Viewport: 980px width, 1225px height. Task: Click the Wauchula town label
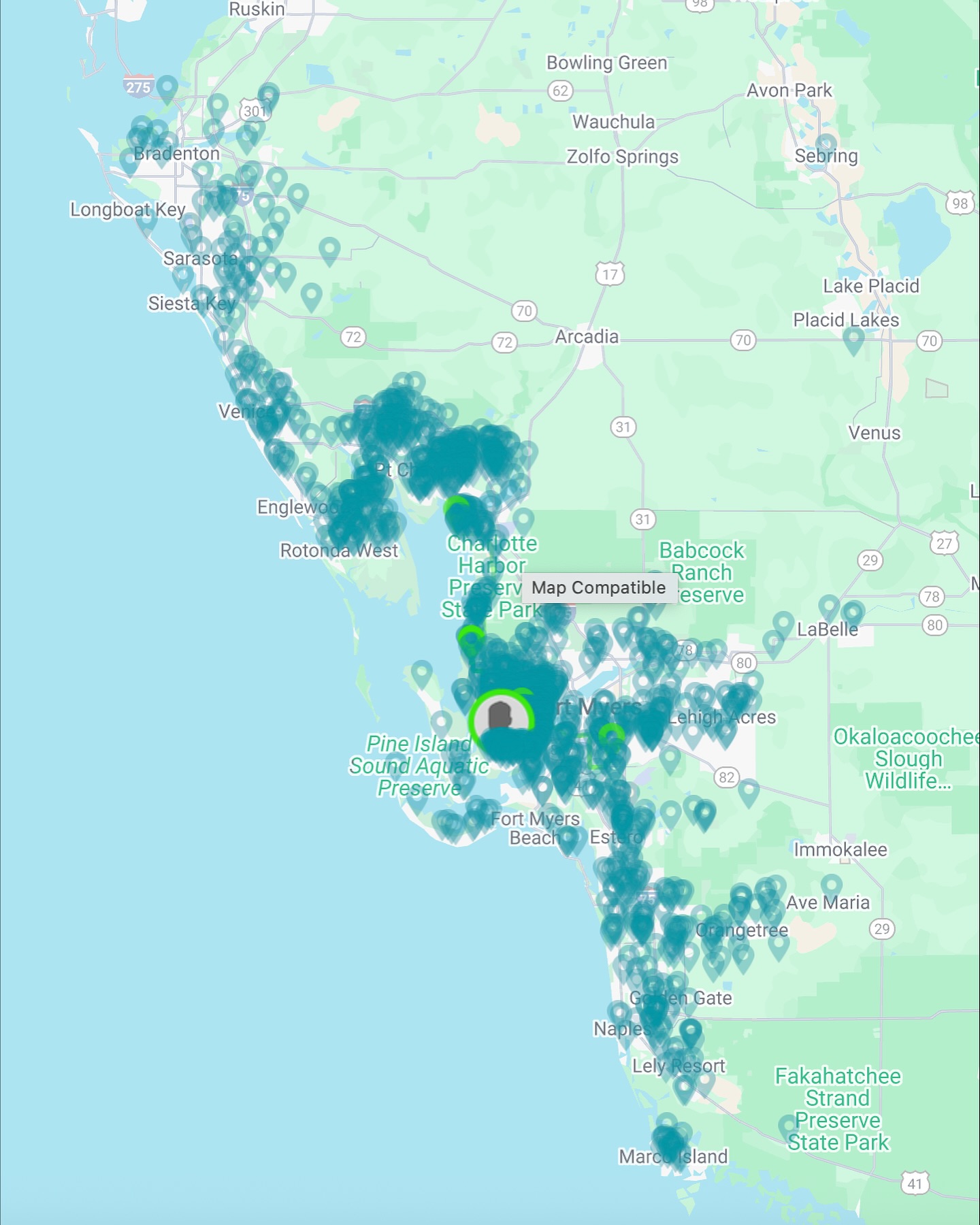613,122
